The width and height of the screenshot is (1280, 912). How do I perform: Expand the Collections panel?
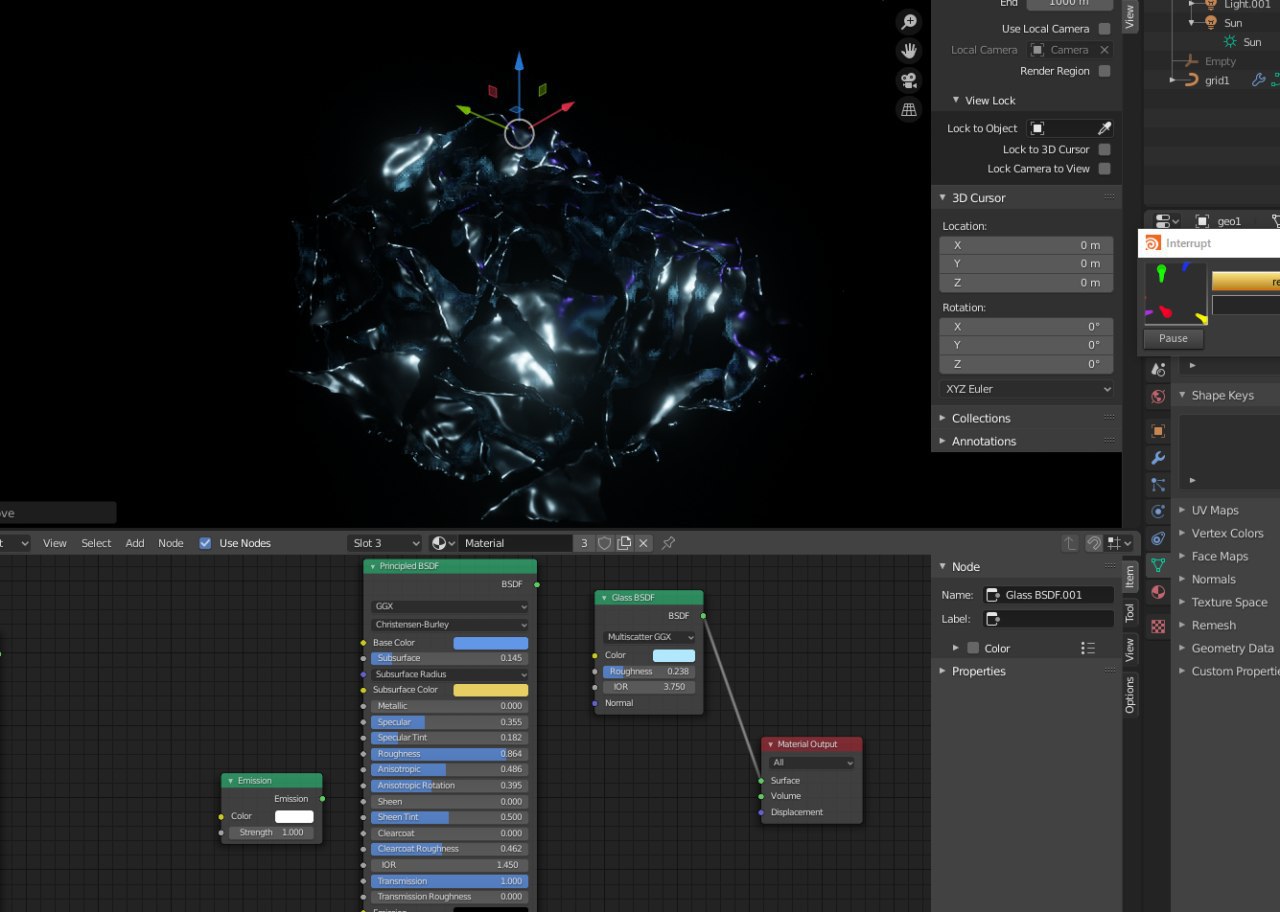(x=980, y=418)
